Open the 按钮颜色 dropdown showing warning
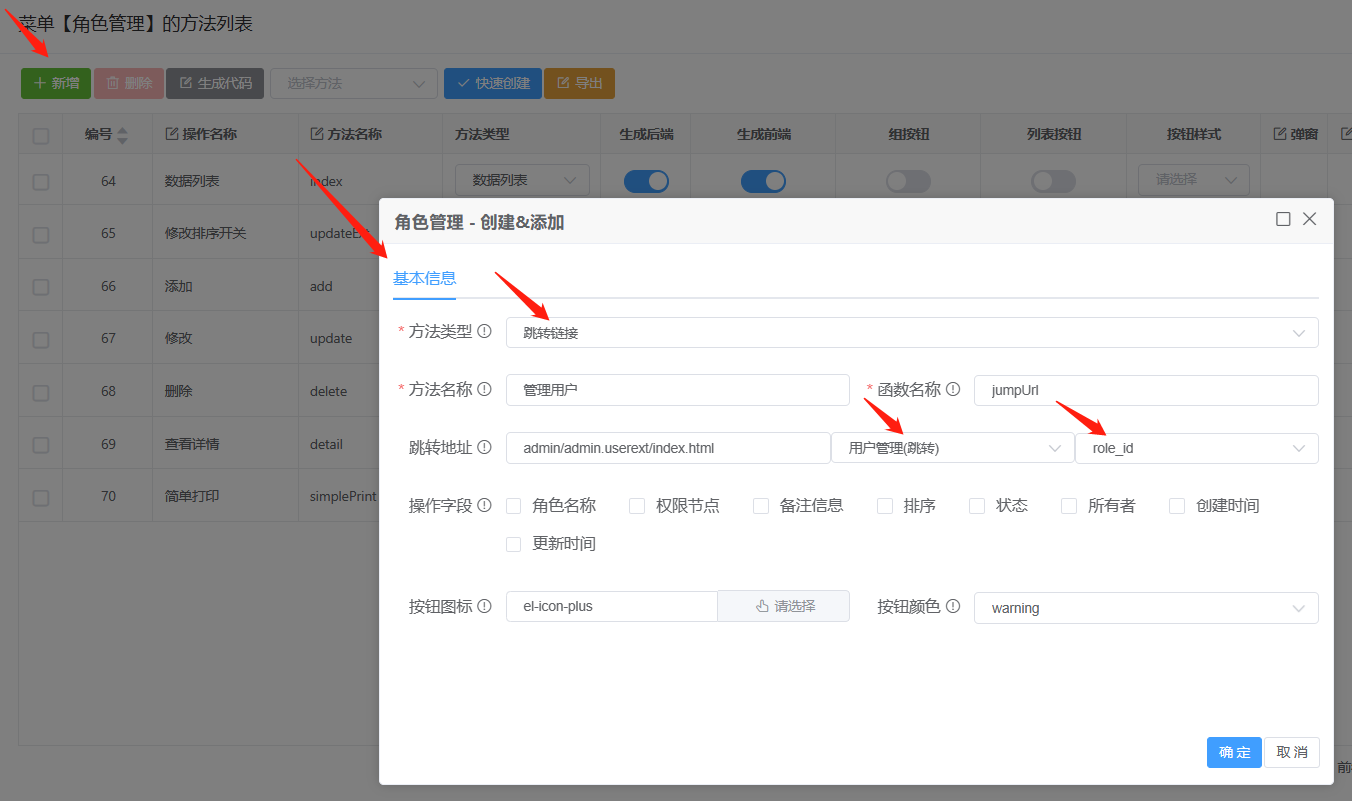The height and width of the screenshot is (801, 1352). point(1145,608)
